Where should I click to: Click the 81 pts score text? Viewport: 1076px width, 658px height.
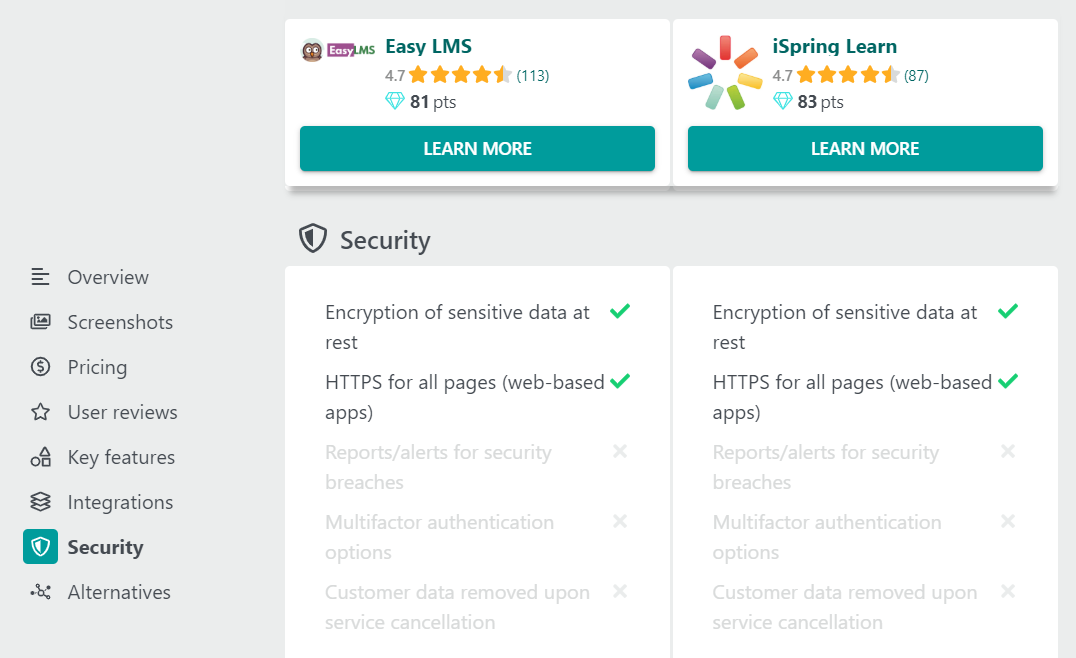point(433,102)
